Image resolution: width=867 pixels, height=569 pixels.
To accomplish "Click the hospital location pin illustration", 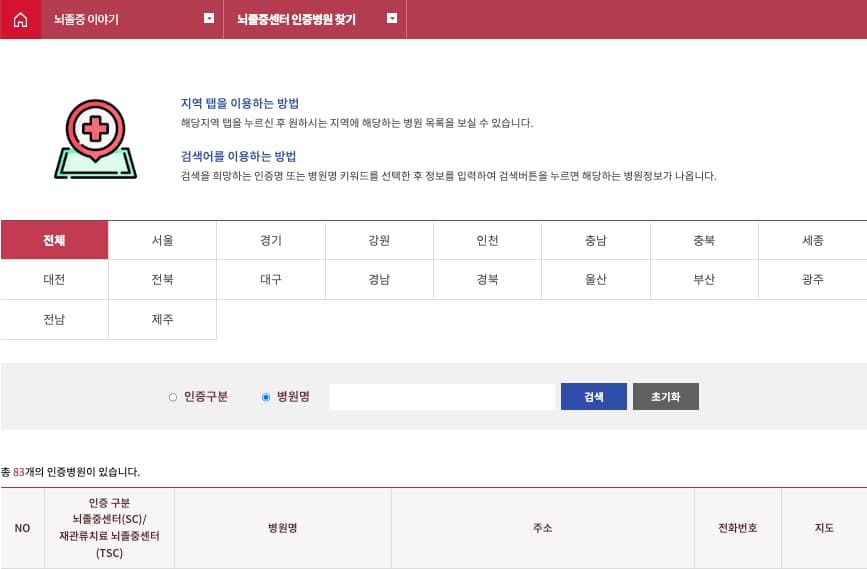I will click(x=96, y=139).
